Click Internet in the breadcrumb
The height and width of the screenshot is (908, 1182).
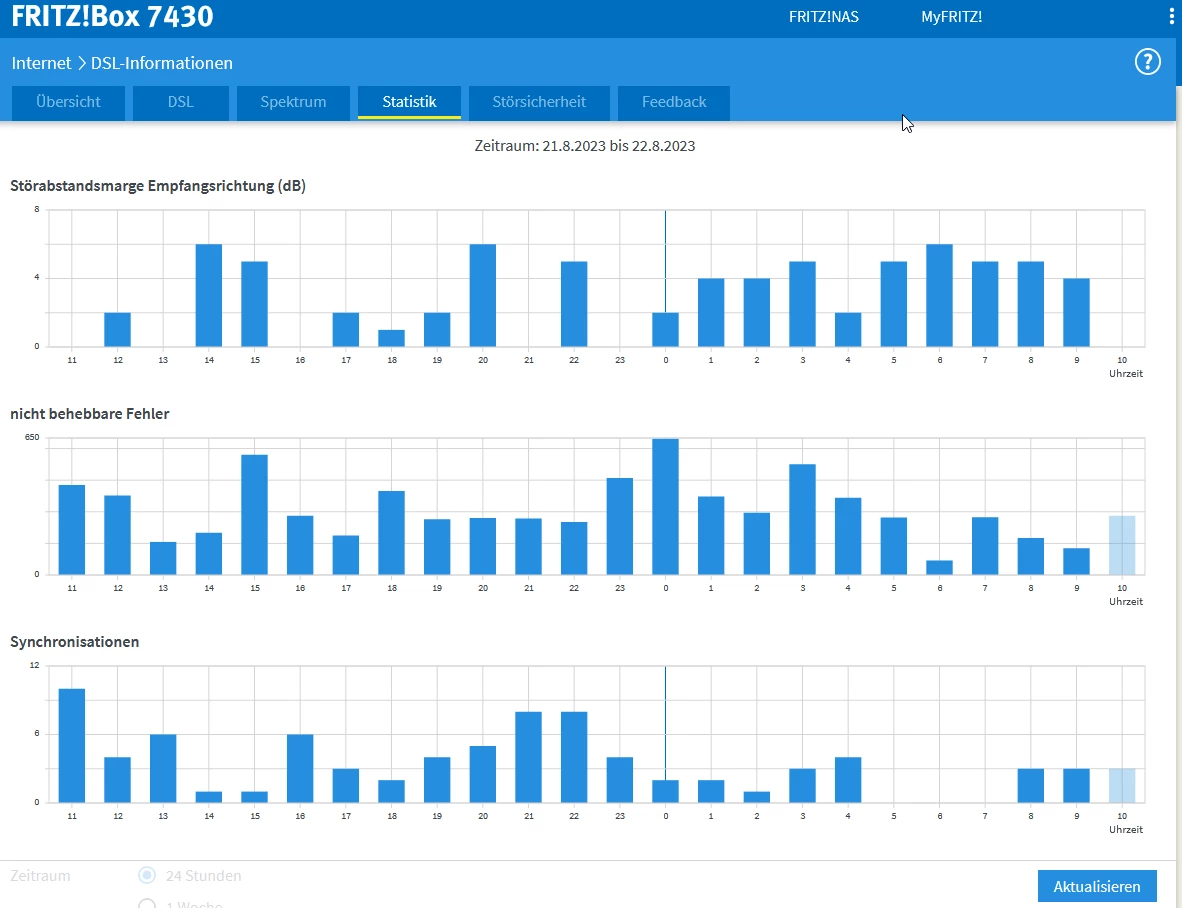coord(41,63)
